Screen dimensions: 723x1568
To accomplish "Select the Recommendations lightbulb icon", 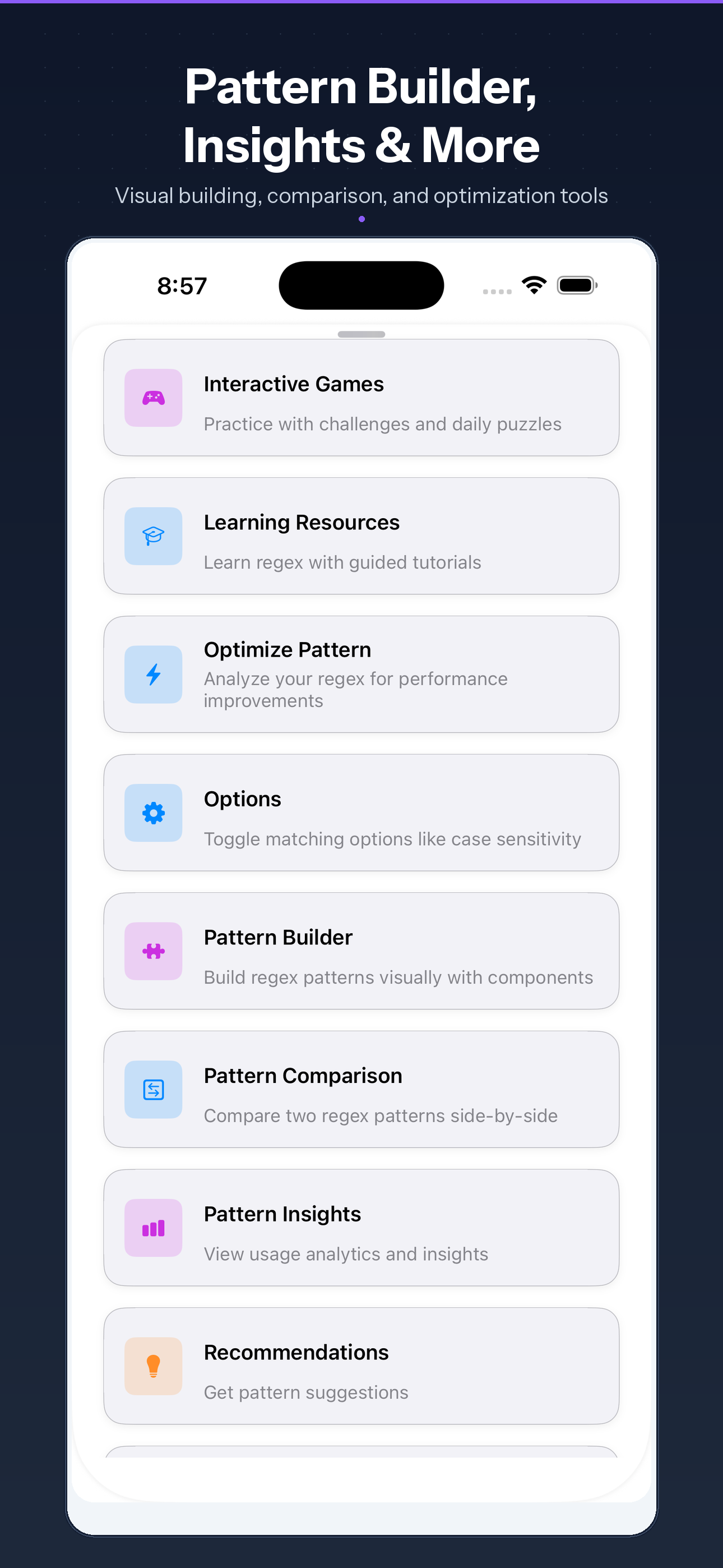I will (x=154, y=1366).
